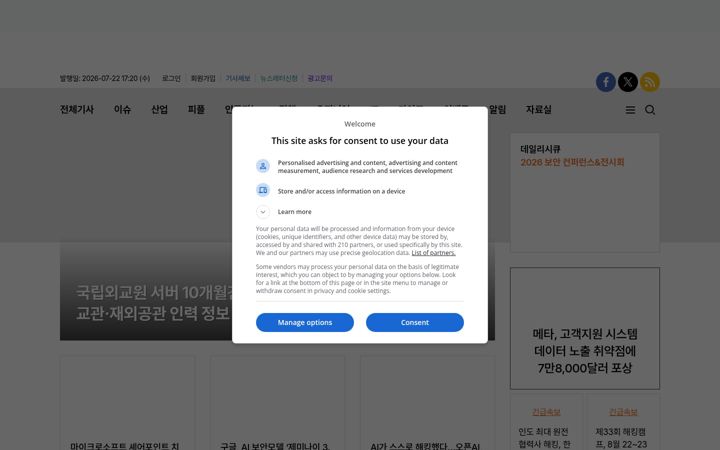This screenshot has width=720, height=450.
Task: Click the consent dialog heading text
Action: click(x=360, y=141)
